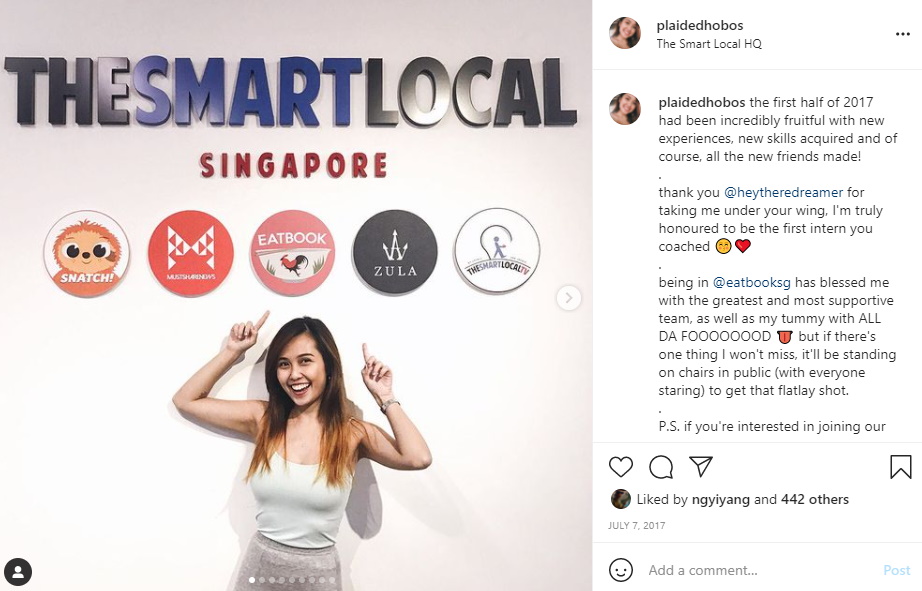Submit comment with Post button
The width and height of the screenshot is (922, 591).
[x=896, y=570]
